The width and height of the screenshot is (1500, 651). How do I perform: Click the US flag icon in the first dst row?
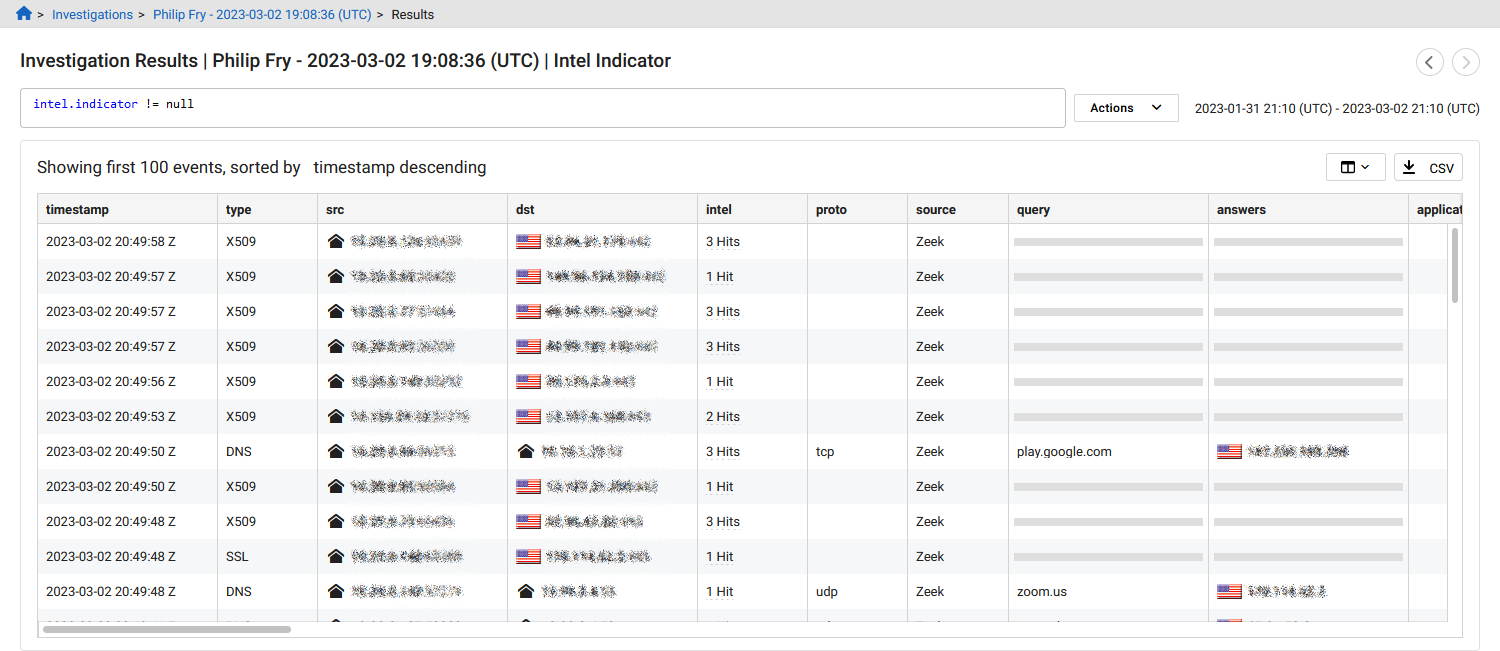[x=528, y=241]
